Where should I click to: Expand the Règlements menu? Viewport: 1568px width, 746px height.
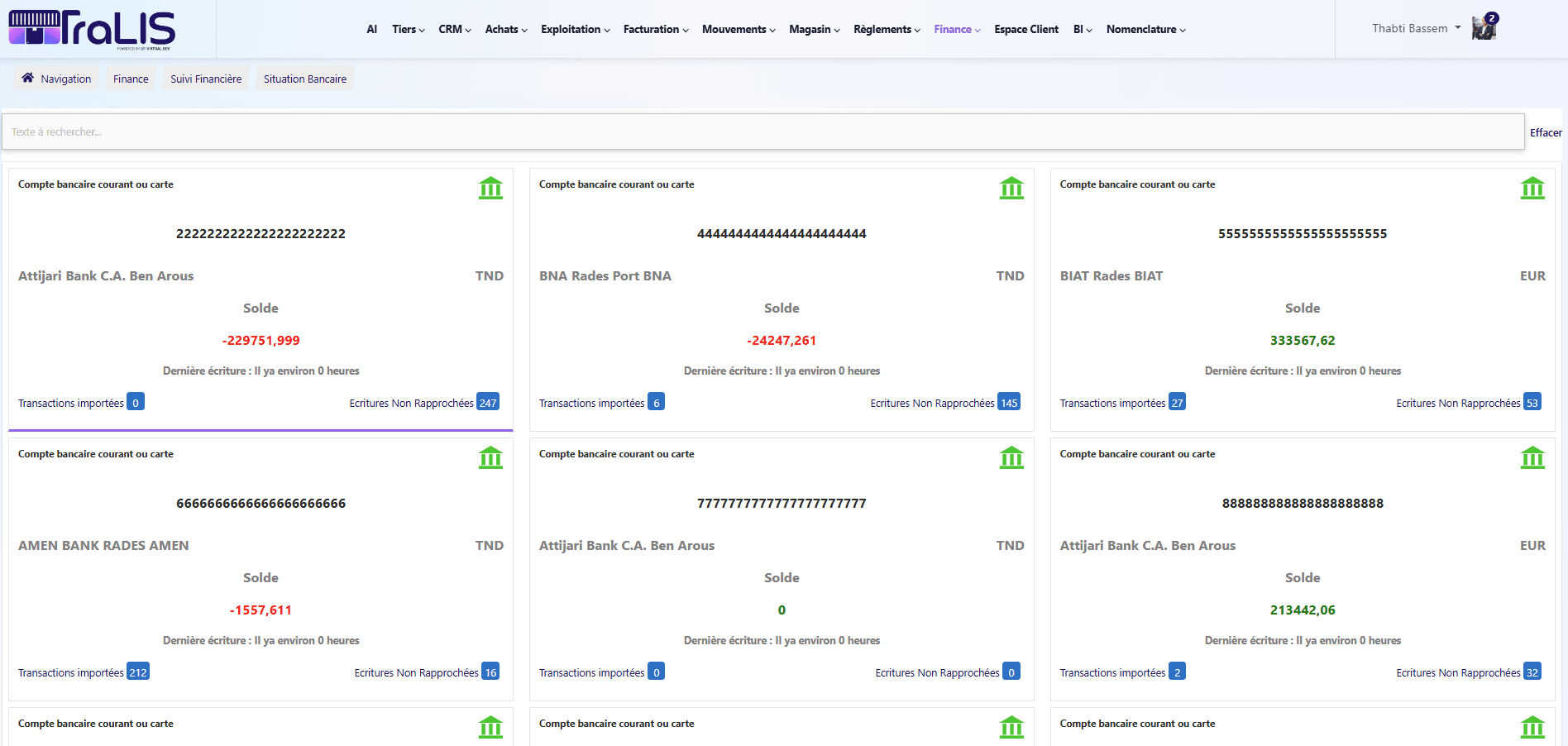(x=887, y=29)
